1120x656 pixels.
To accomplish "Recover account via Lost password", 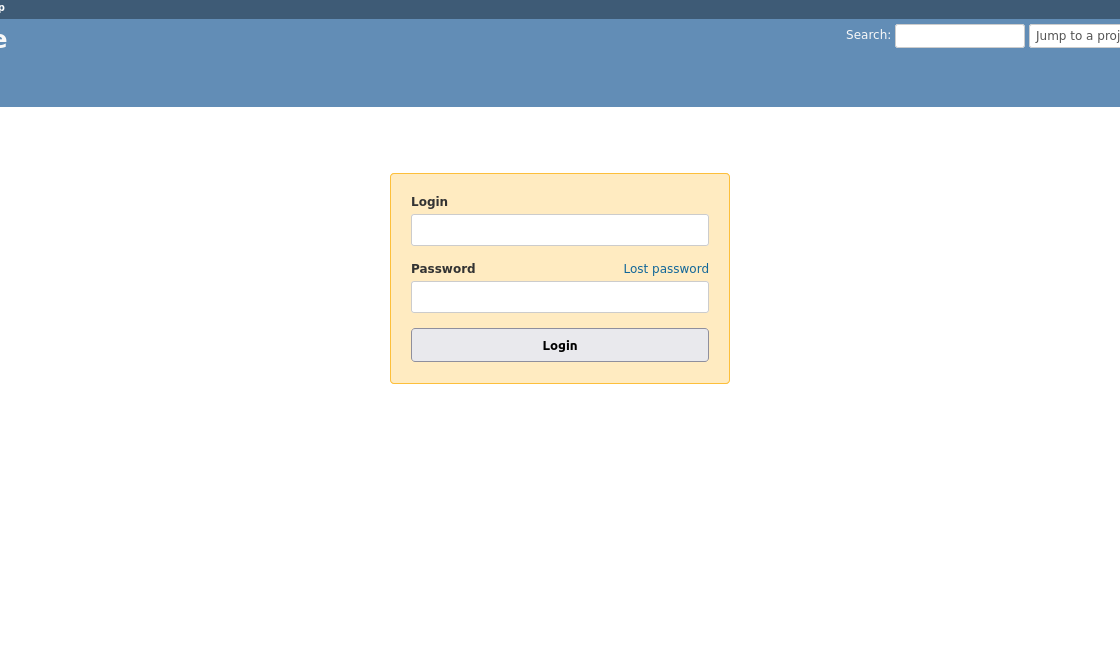I will [x=665, y=269].
